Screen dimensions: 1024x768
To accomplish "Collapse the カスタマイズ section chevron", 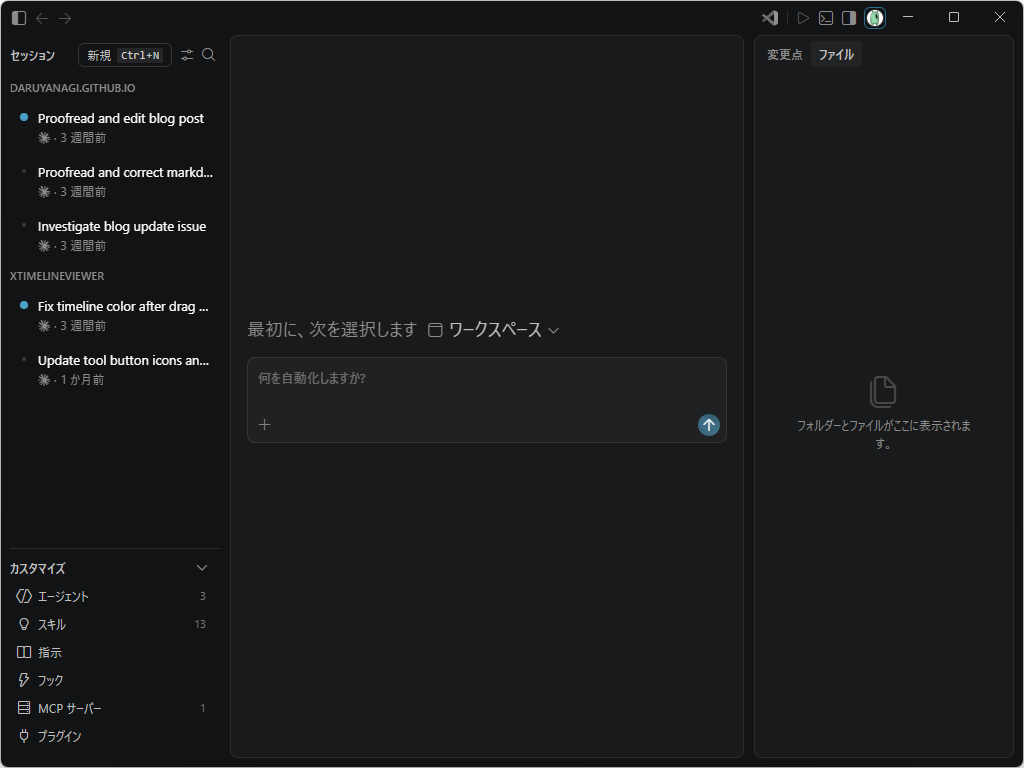I will (x=202, y=568).
